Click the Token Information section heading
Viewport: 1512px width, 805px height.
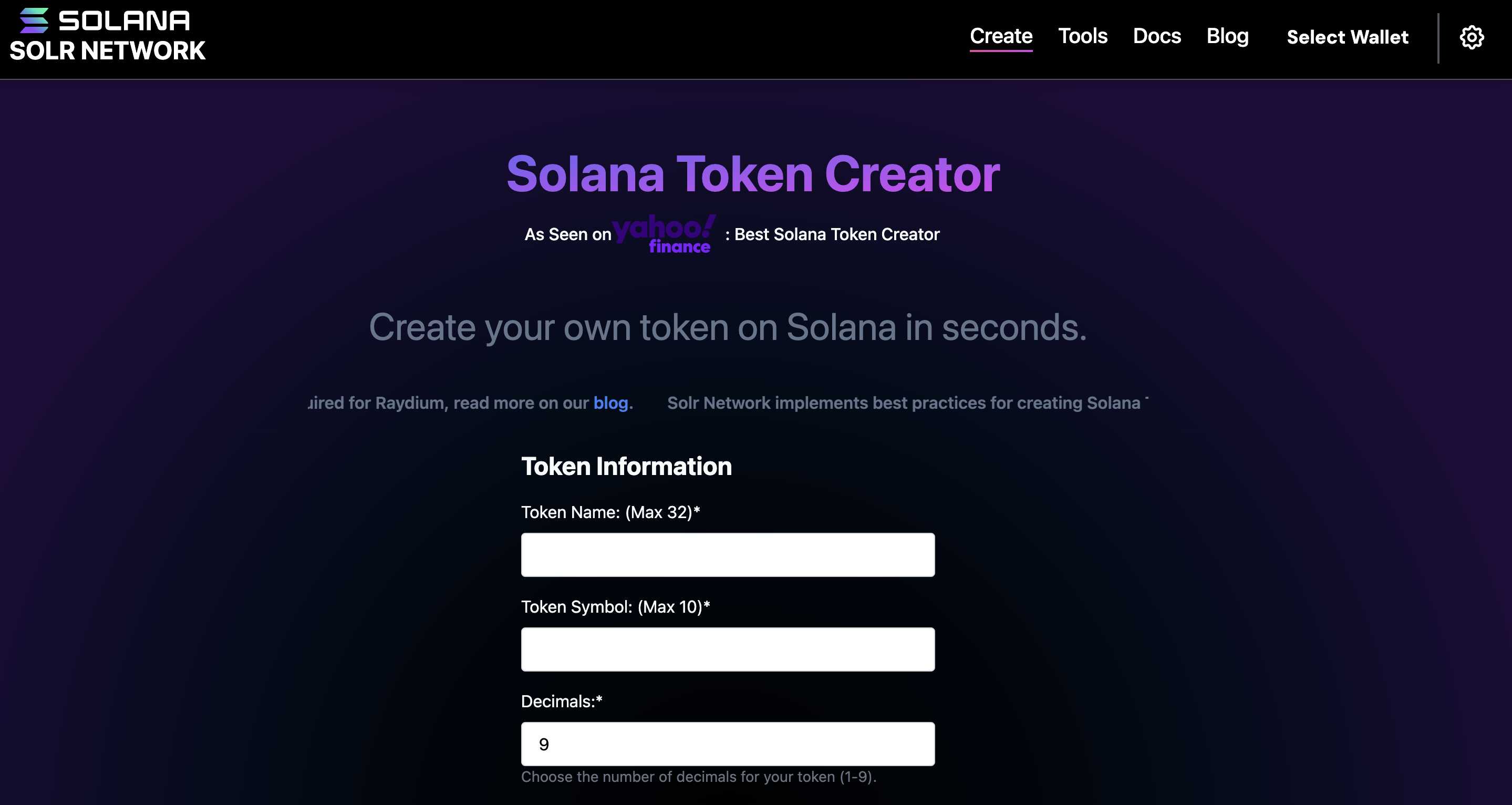point(626,466)
